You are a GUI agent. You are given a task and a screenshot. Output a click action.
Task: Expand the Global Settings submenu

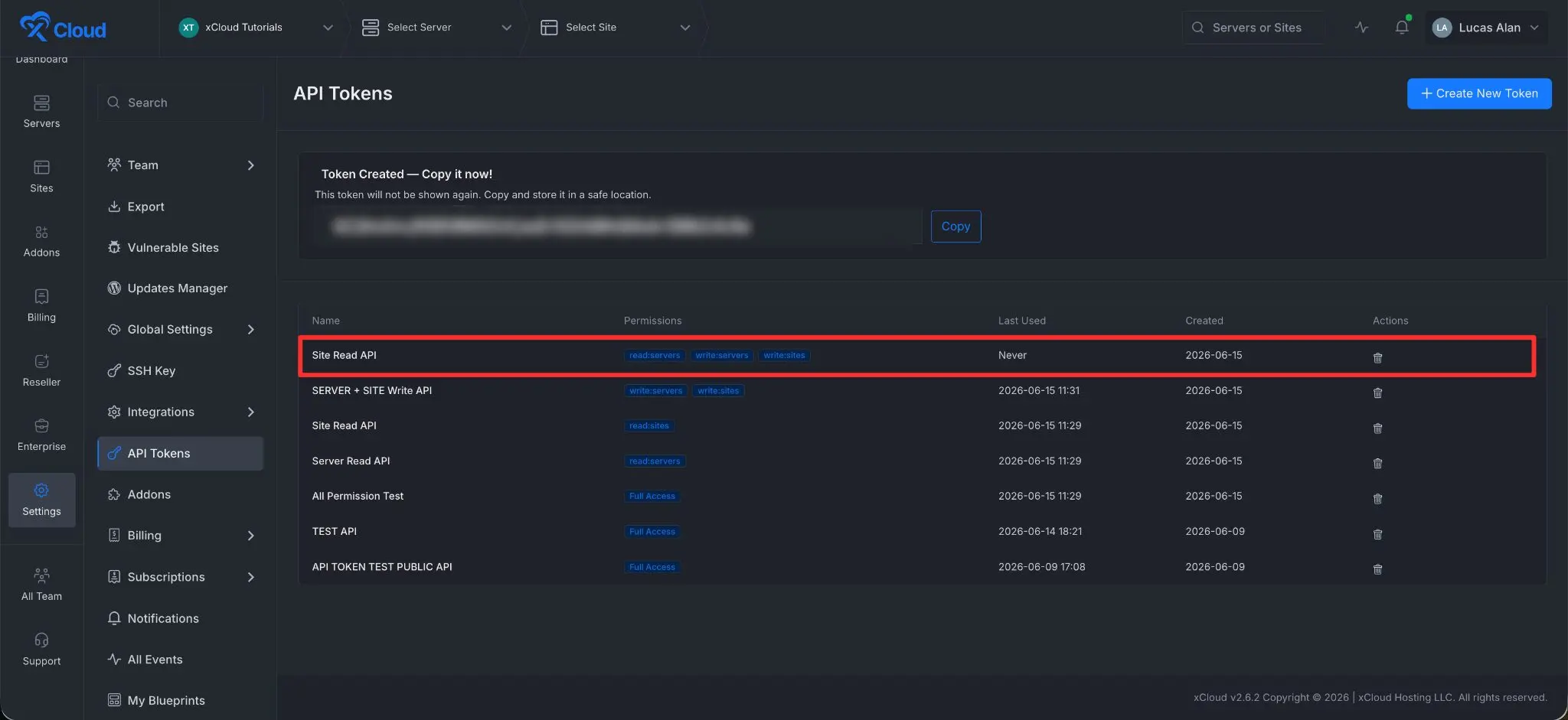[x=250, y=330]
